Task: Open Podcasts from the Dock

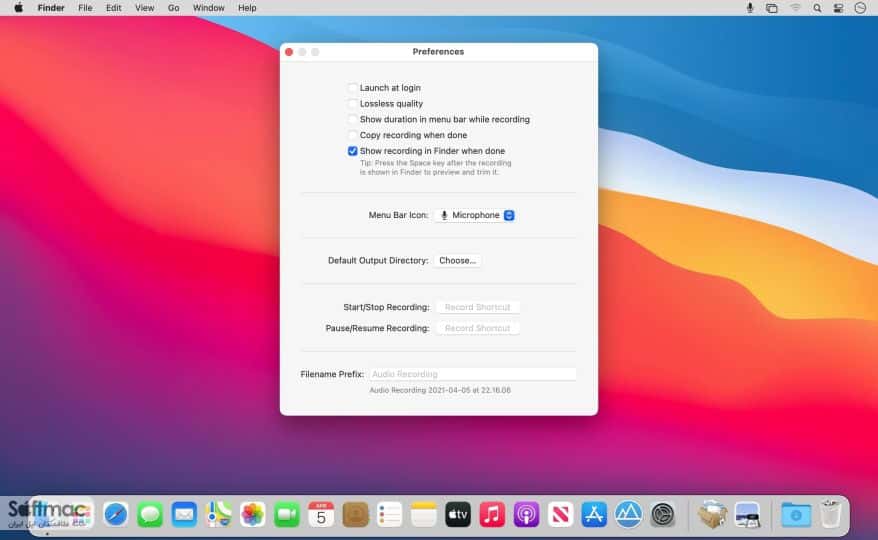Action: [x=526, y=514]
